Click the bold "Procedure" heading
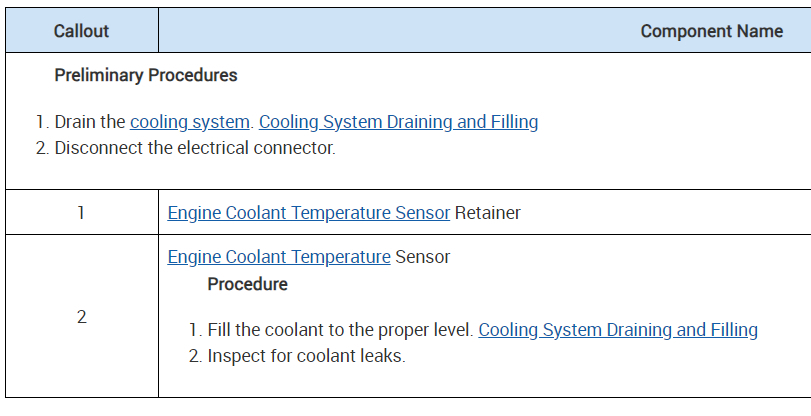The width and height of the screenshot is (811, 416). click(247, 284)
